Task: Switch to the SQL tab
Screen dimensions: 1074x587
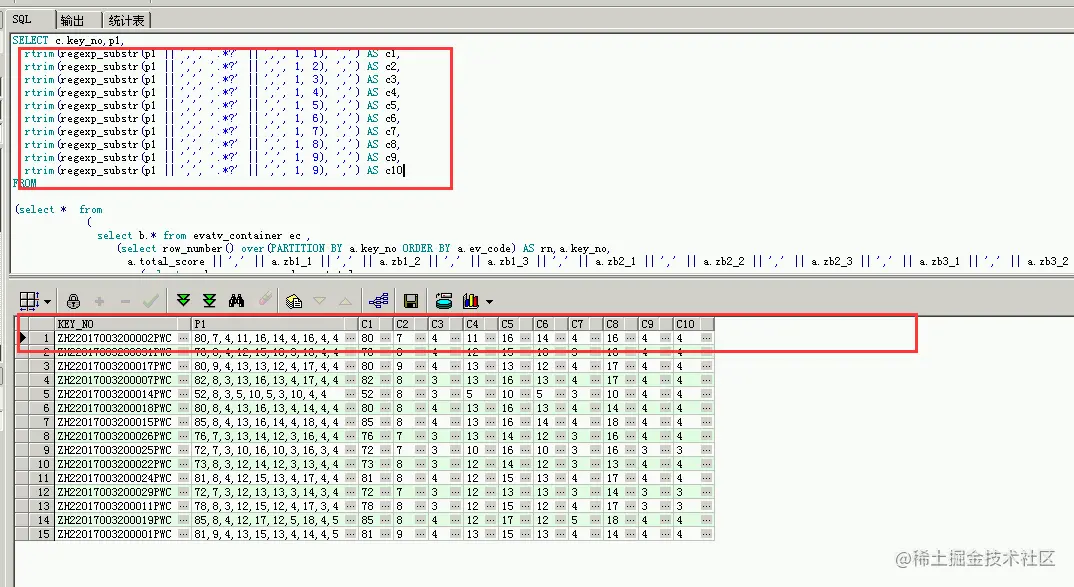Action: click(x=21, y=19)
